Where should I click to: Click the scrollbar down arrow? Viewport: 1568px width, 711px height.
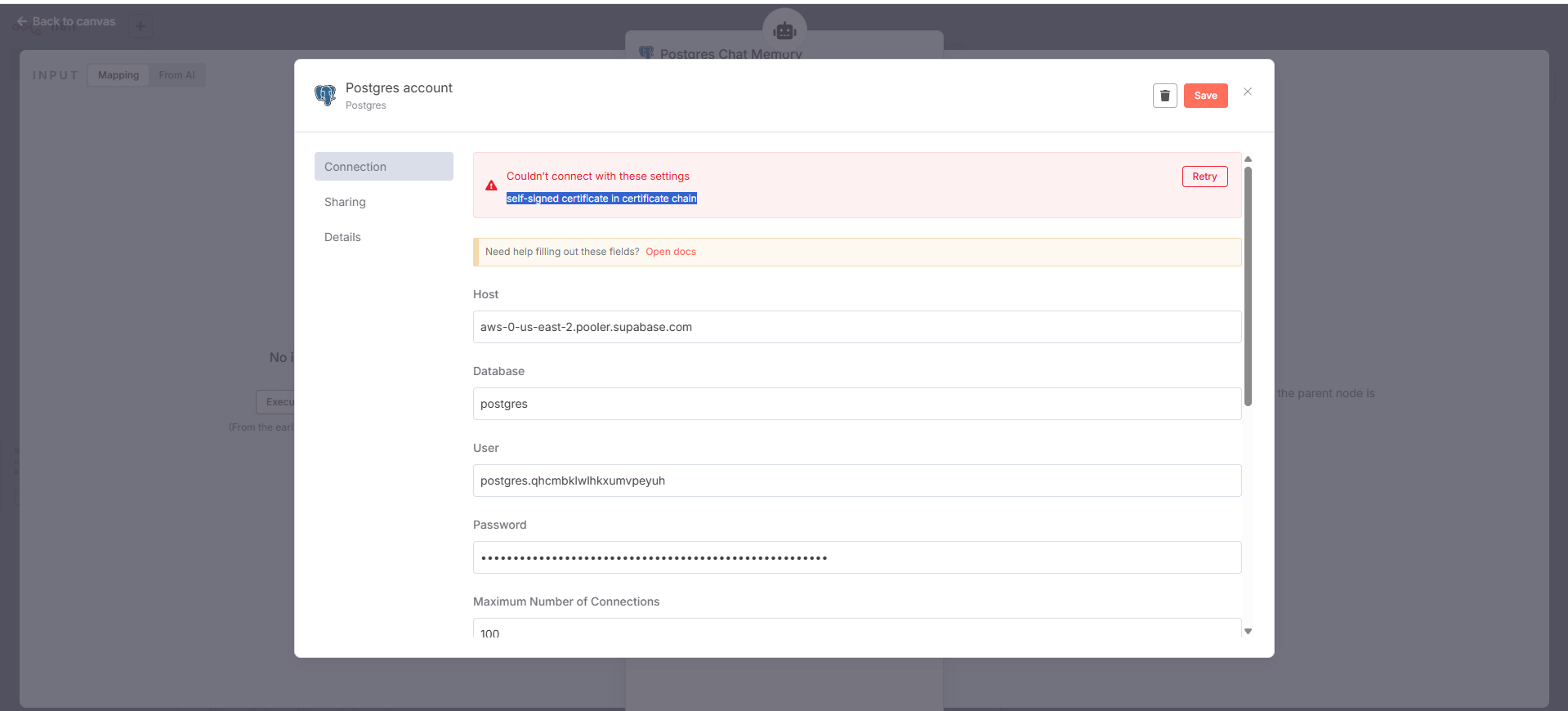pyautogui.click(x=1248, y=631)
